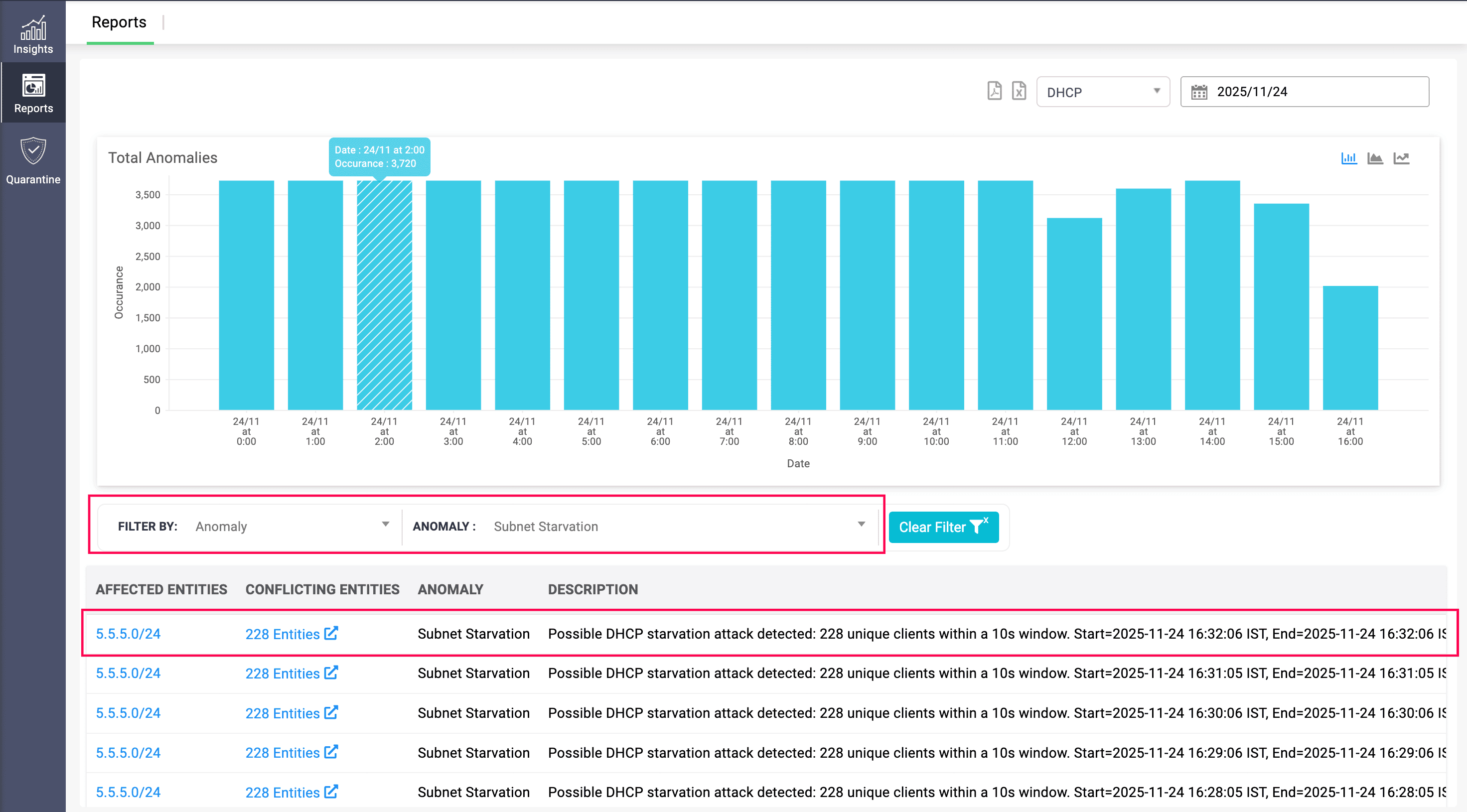Open the calendar date picker icon
Screen dimensions: 1467x812
click(1200, 91)
